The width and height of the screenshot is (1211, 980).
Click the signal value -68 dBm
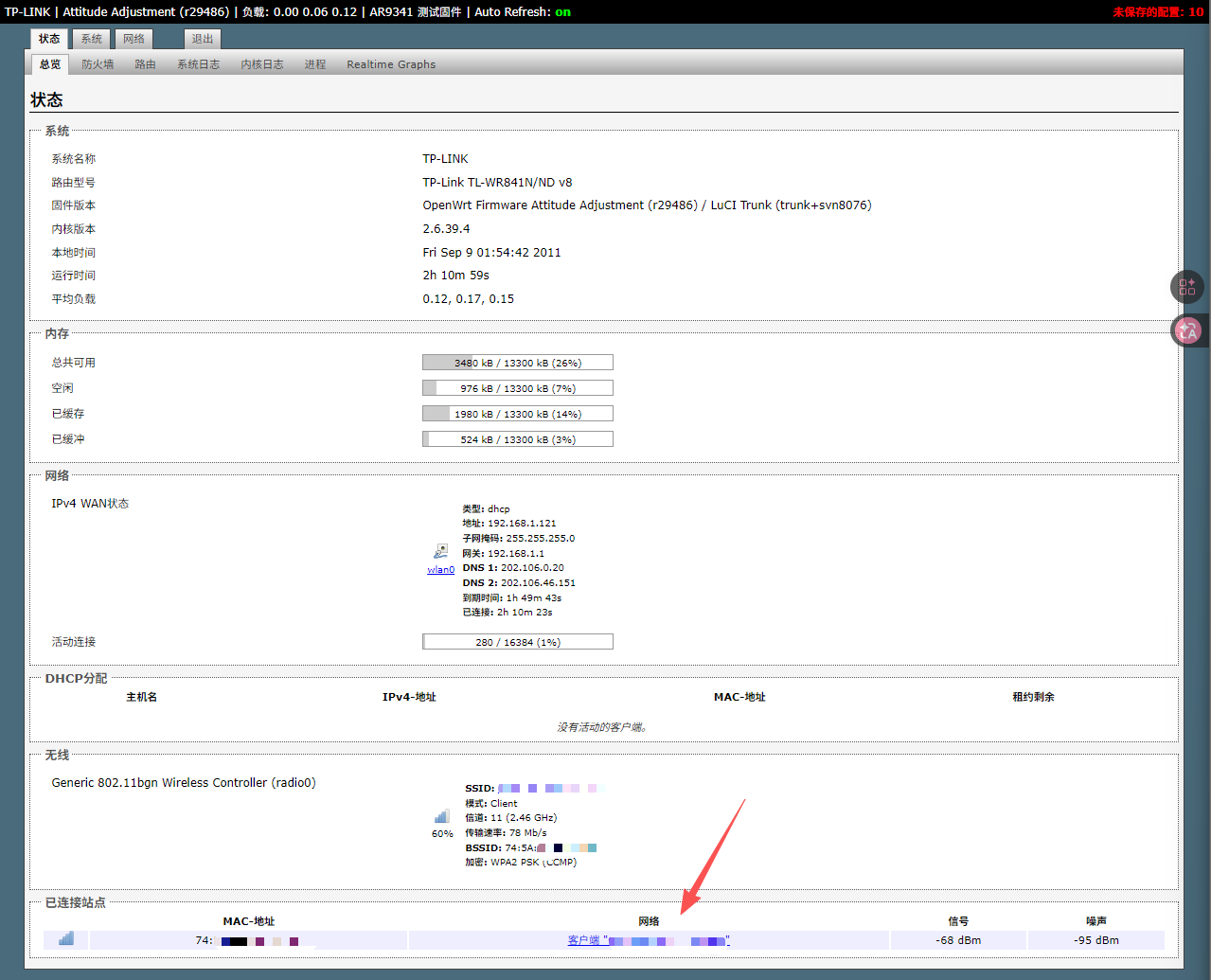pos(958,940)
